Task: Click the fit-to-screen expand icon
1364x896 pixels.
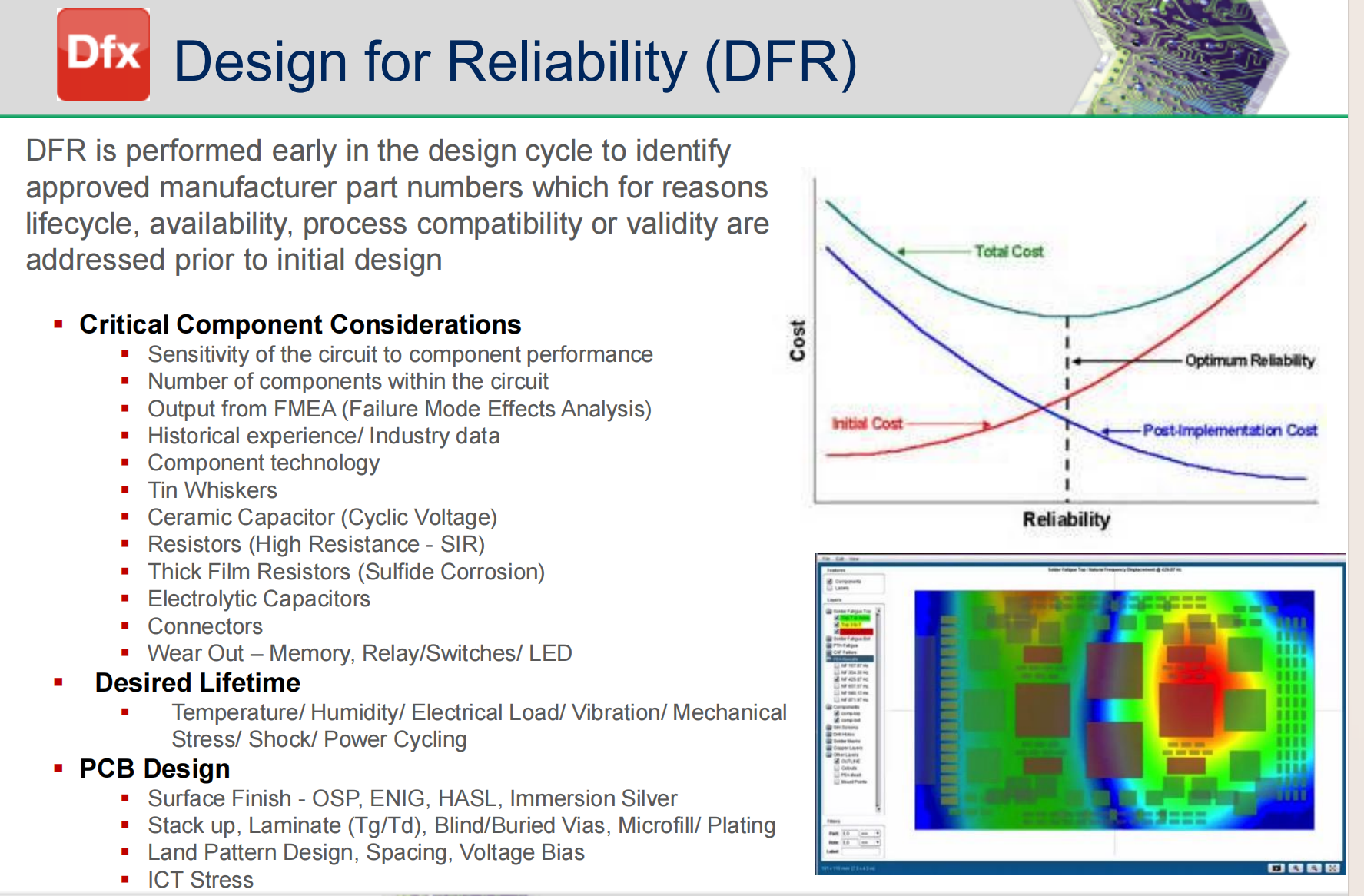Action: coord(1332,868)
